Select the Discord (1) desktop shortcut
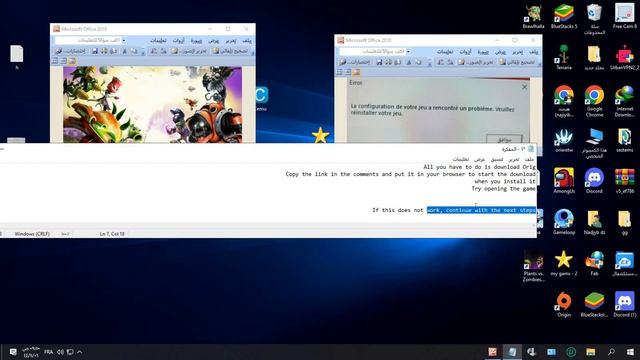 coord(624,304)
